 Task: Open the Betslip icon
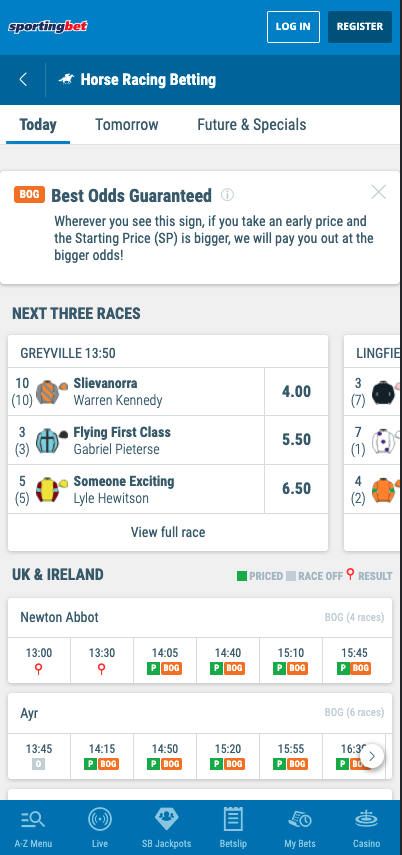[x=233, y=819]
